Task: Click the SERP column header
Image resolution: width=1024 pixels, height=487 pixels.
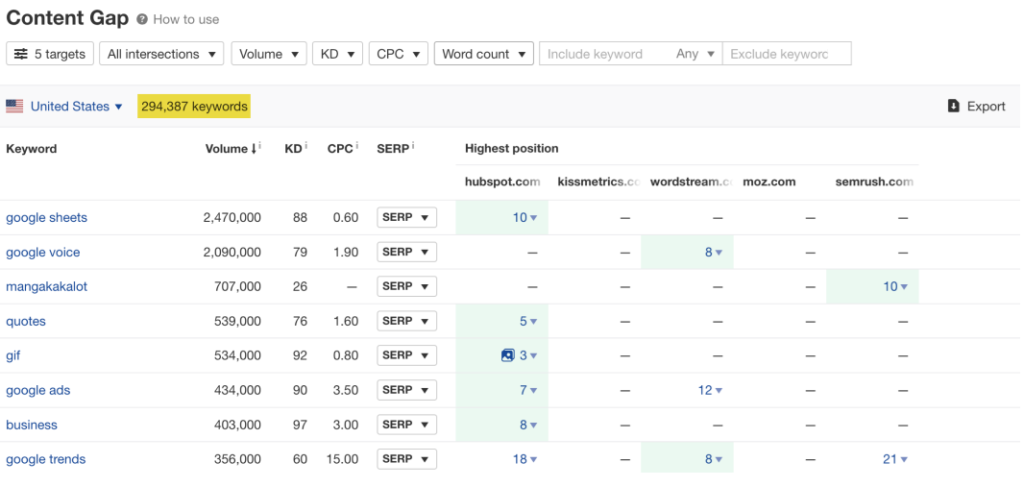Action: (x=392, y=149)
